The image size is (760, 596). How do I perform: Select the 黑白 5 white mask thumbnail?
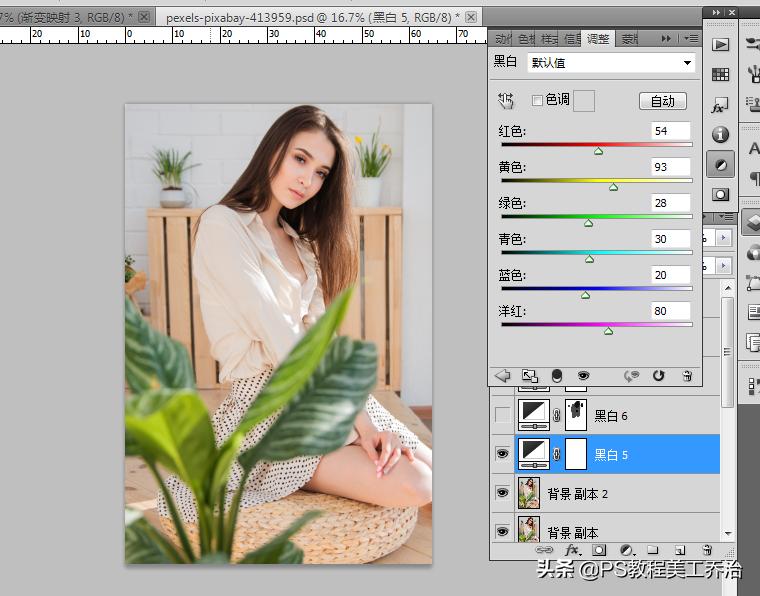(x=576, y=454)
